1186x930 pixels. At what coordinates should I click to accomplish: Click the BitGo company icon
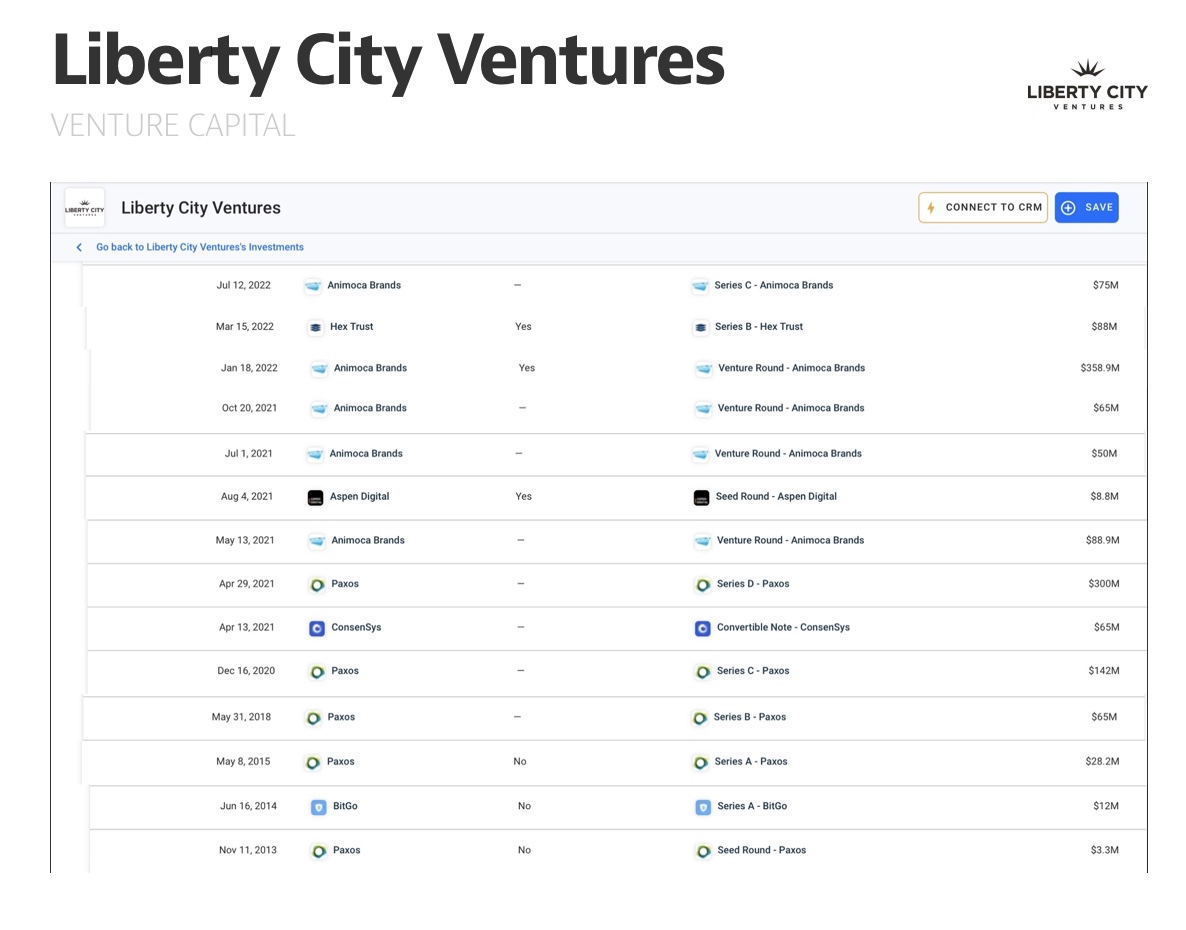pyautogui.click(x=318, y=806)
